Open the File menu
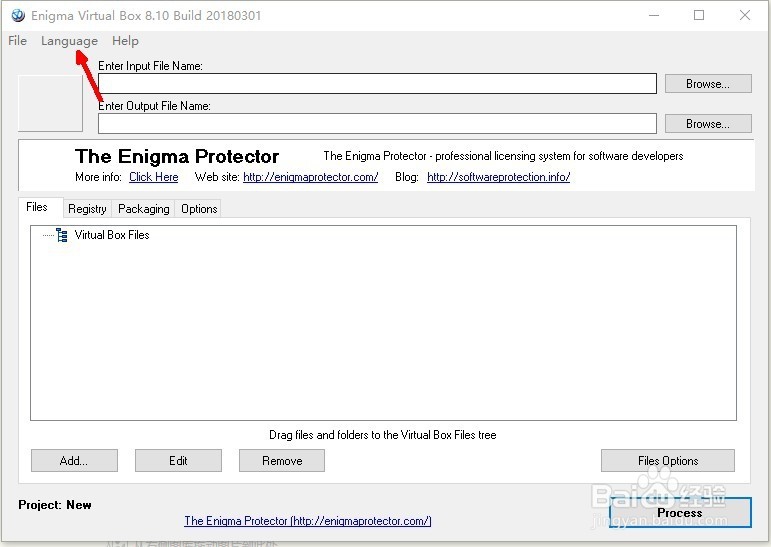Viewport: 771px width, 547px height. click(x=17, y=41)
